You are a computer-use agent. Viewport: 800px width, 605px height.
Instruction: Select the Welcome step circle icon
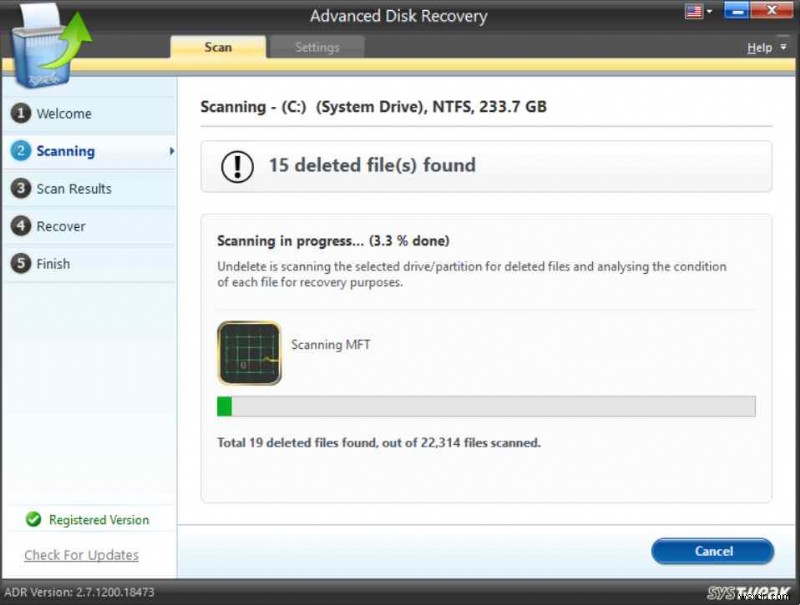(x=22, y=113)
